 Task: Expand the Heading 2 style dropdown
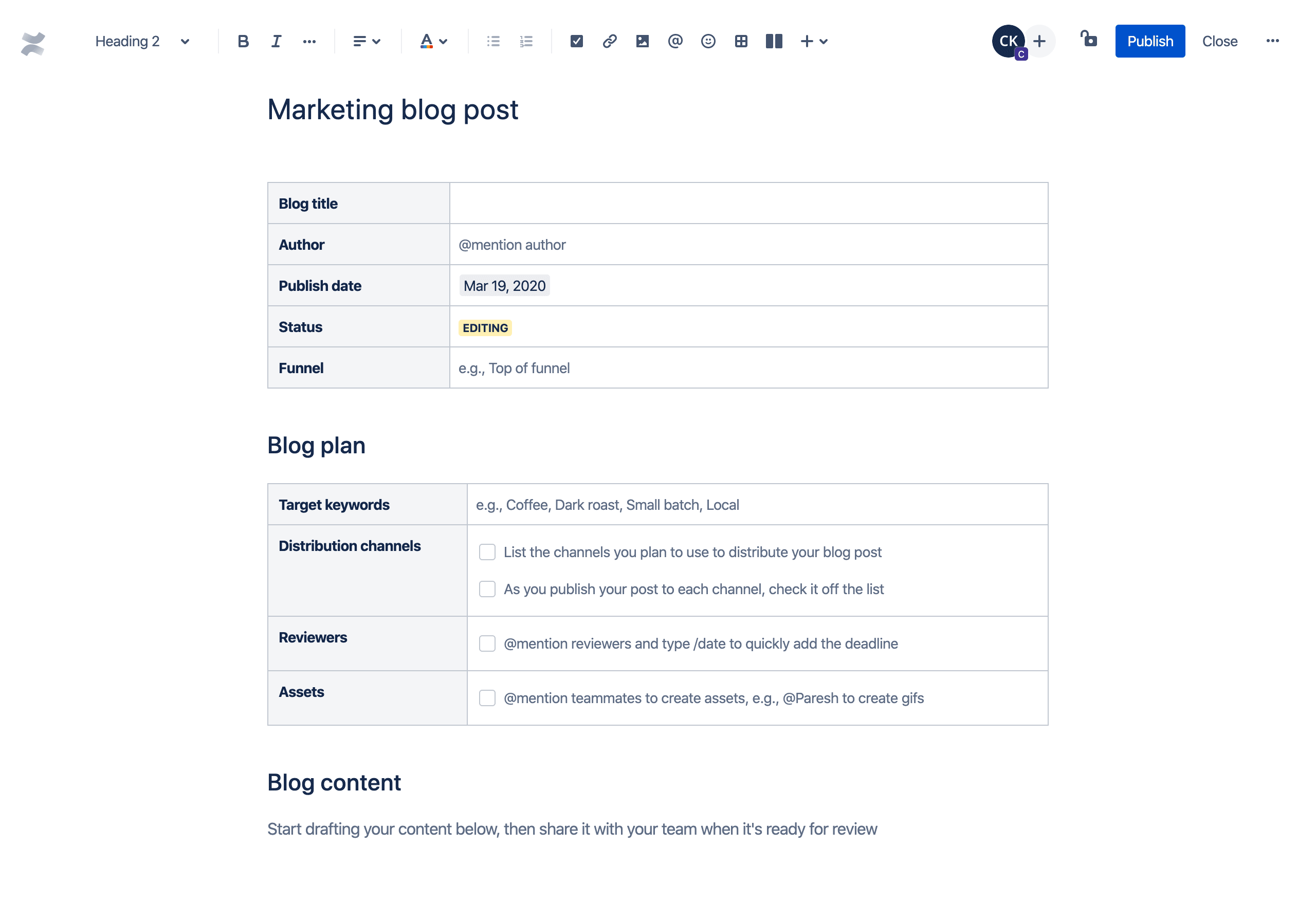click(141, 41)
